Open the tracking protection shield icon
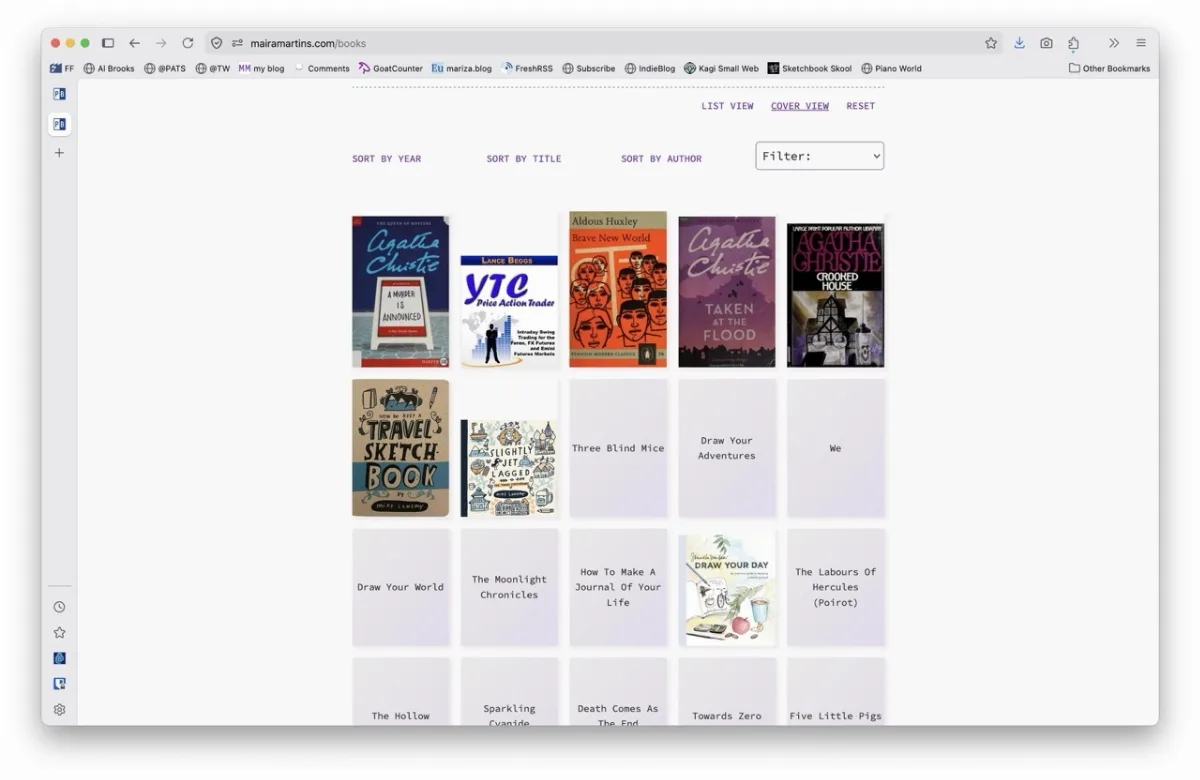Viewport: 1200px width, 780px height. pyautogui.click(x=216, y=43)
